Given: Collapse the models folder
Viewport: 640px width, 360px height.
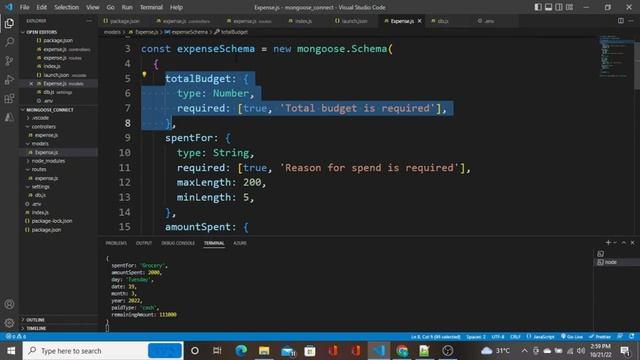Looking at the screenshot, I should (40, 144).
